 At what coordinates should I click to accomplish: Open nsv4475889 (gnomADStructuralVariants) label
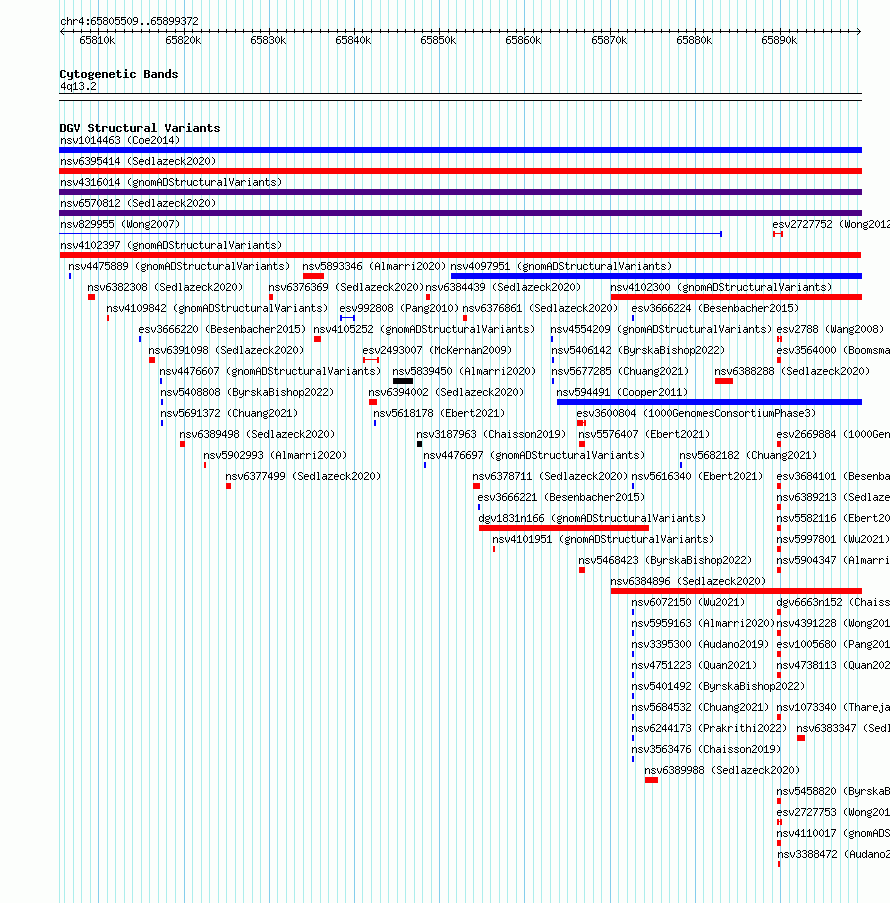[x=179, y=267]
